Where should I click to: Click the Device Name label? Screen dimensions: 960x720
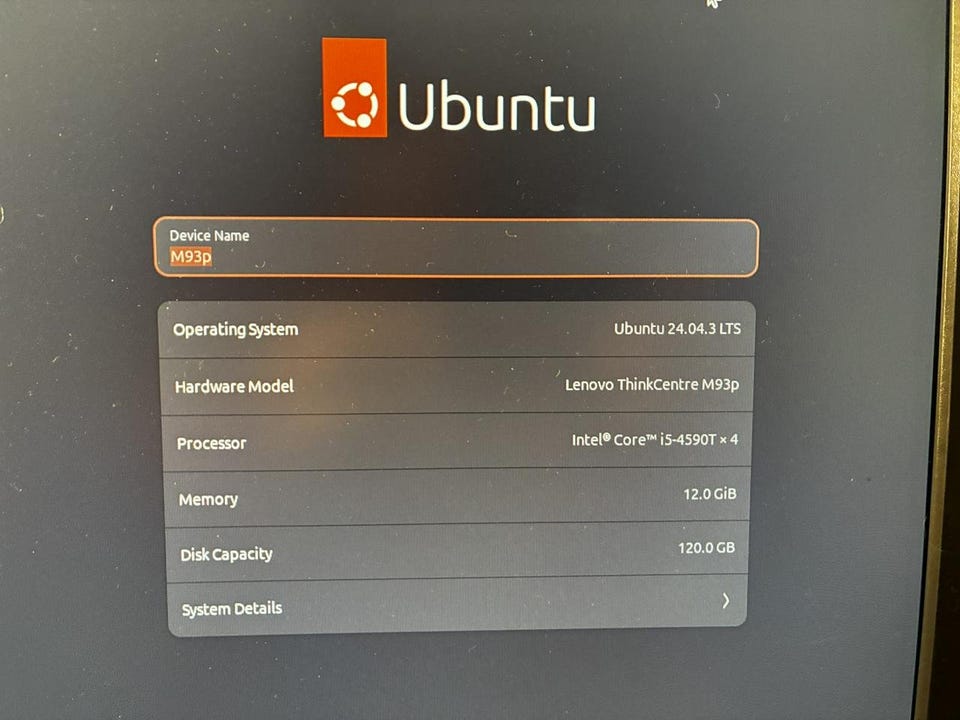209,236
